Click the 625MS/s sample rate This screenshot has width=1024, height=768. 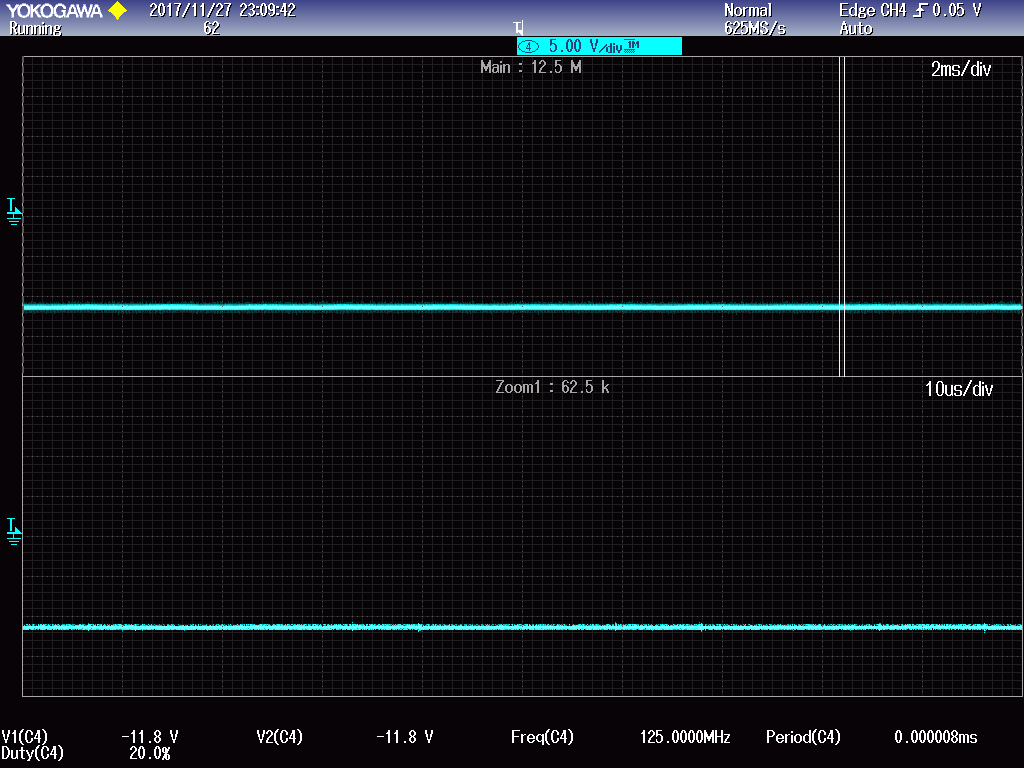point(755,28)
